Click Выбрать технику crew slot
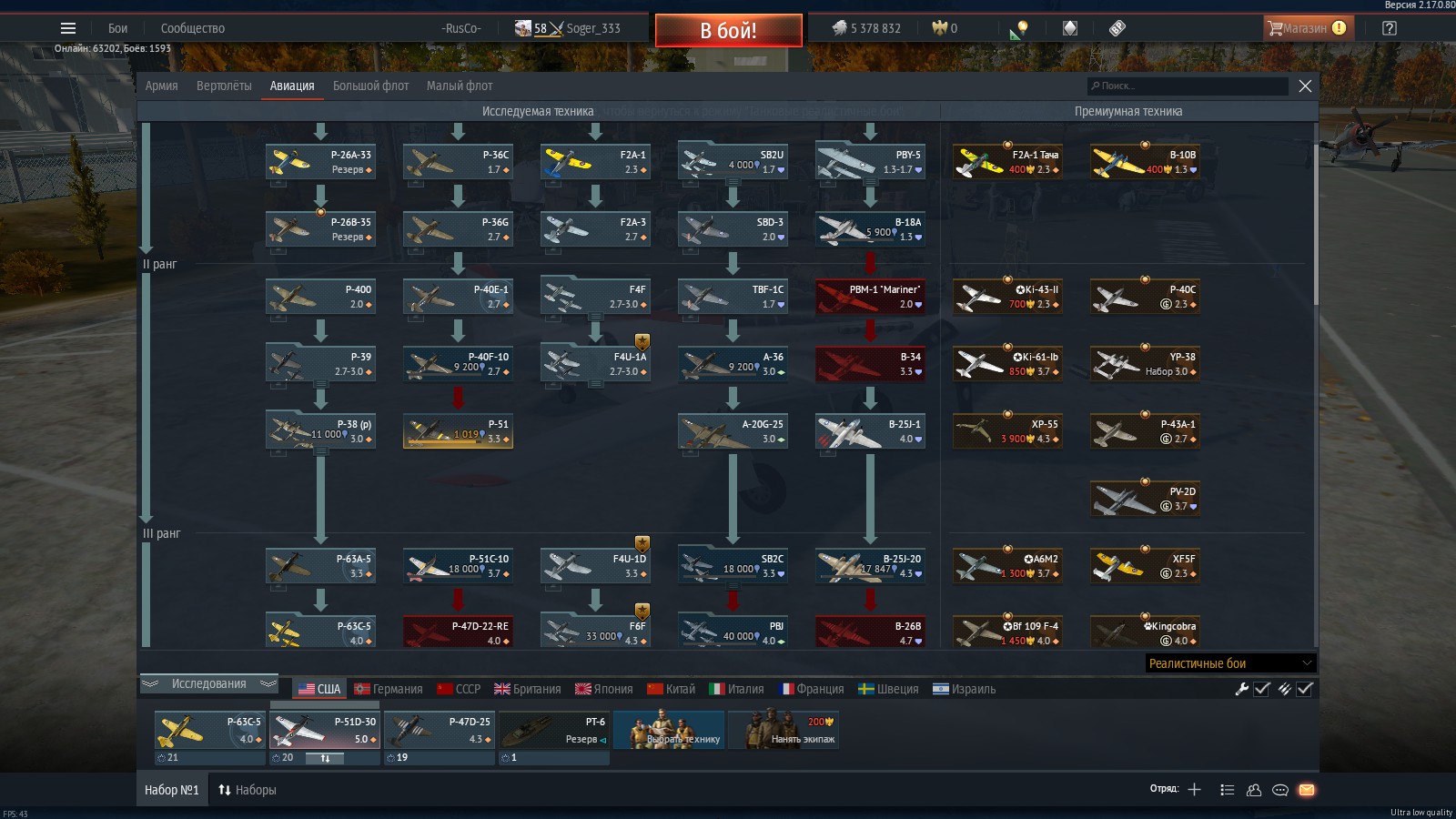The image size is (1456, 819). click(669, 729)
